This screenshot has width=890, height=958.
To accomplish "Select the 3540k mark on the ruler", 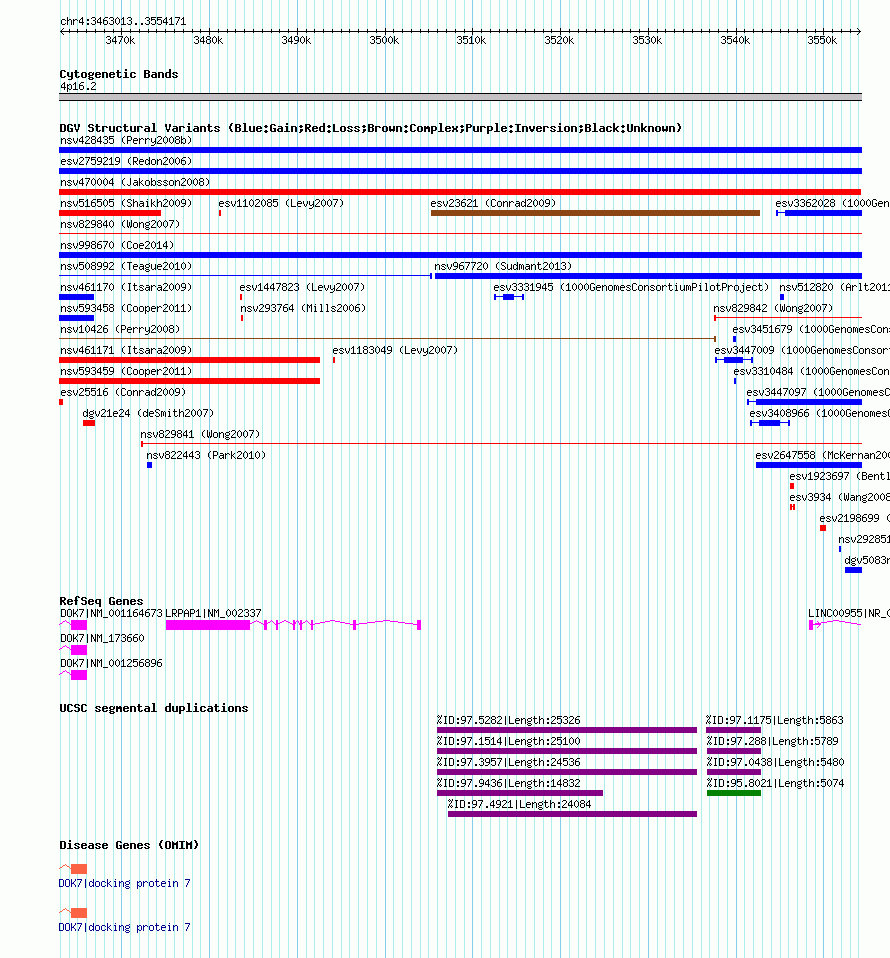I will click(x=735, y=40).
